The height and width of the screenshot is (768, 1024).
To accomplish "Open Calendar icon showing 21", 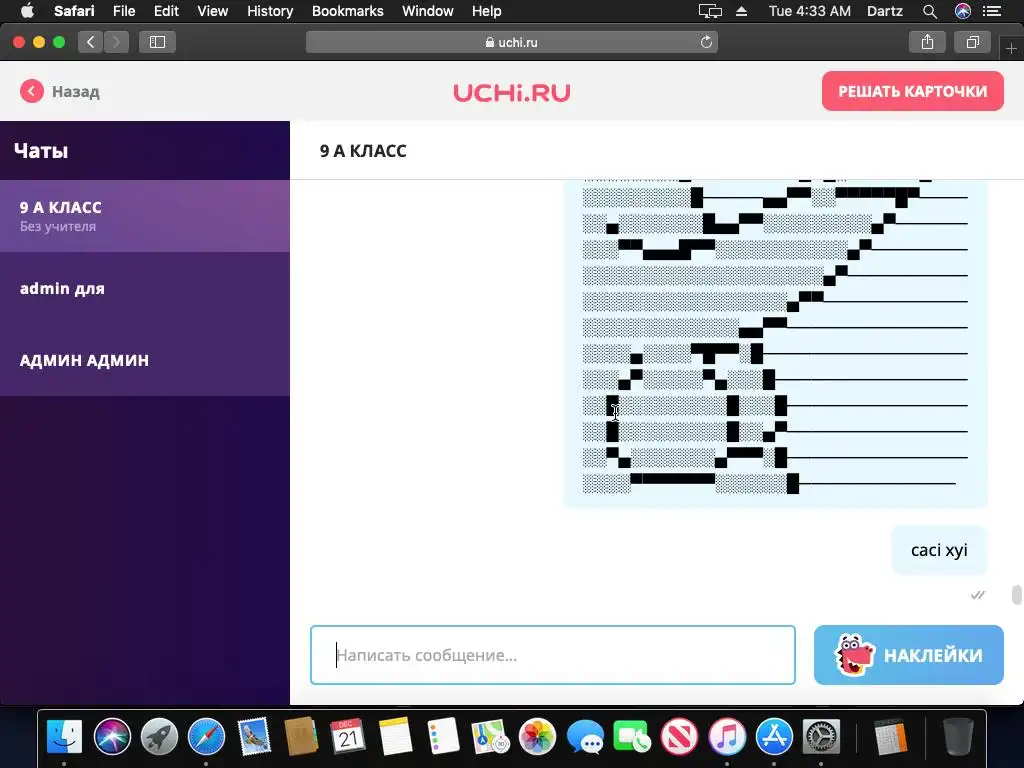I will pyautogui.click(x=348, y=737).
